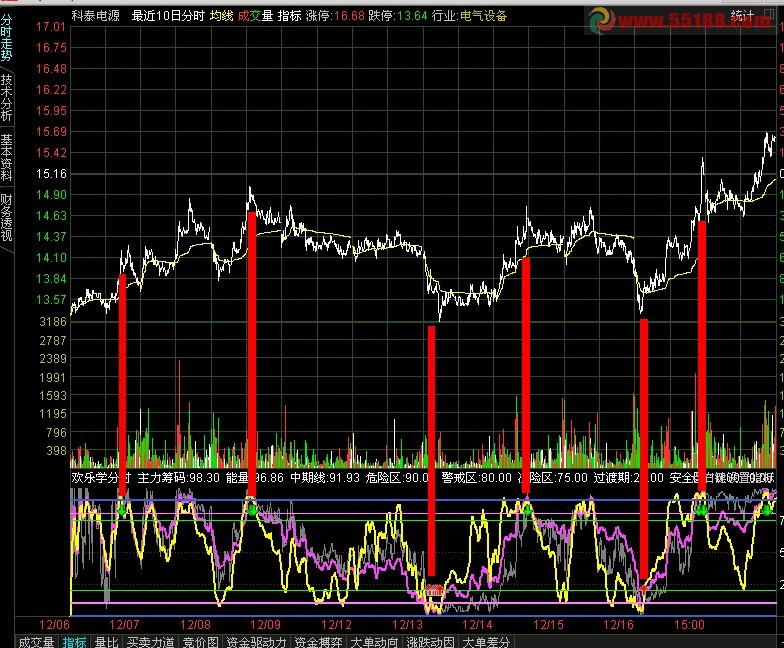This screenshot has height=648, width=784.
Task: Click the 中期线:91.93 indicator value
Action: coord(324,478)
